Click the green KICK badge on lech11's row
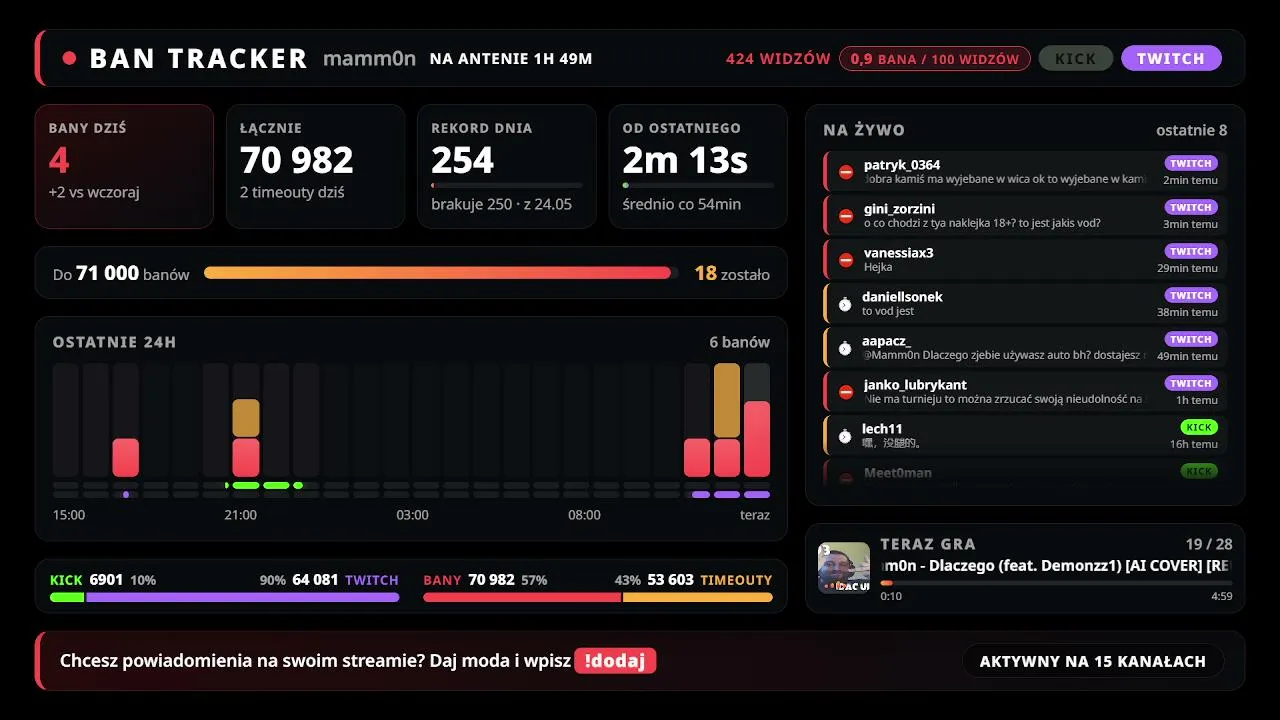 coord(1199,427)
